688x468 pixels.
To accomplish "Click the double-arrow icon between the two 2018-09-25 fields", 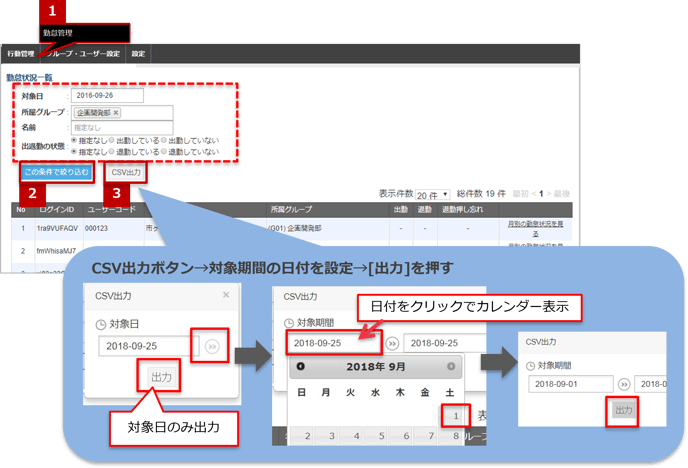I will point(392,343).
